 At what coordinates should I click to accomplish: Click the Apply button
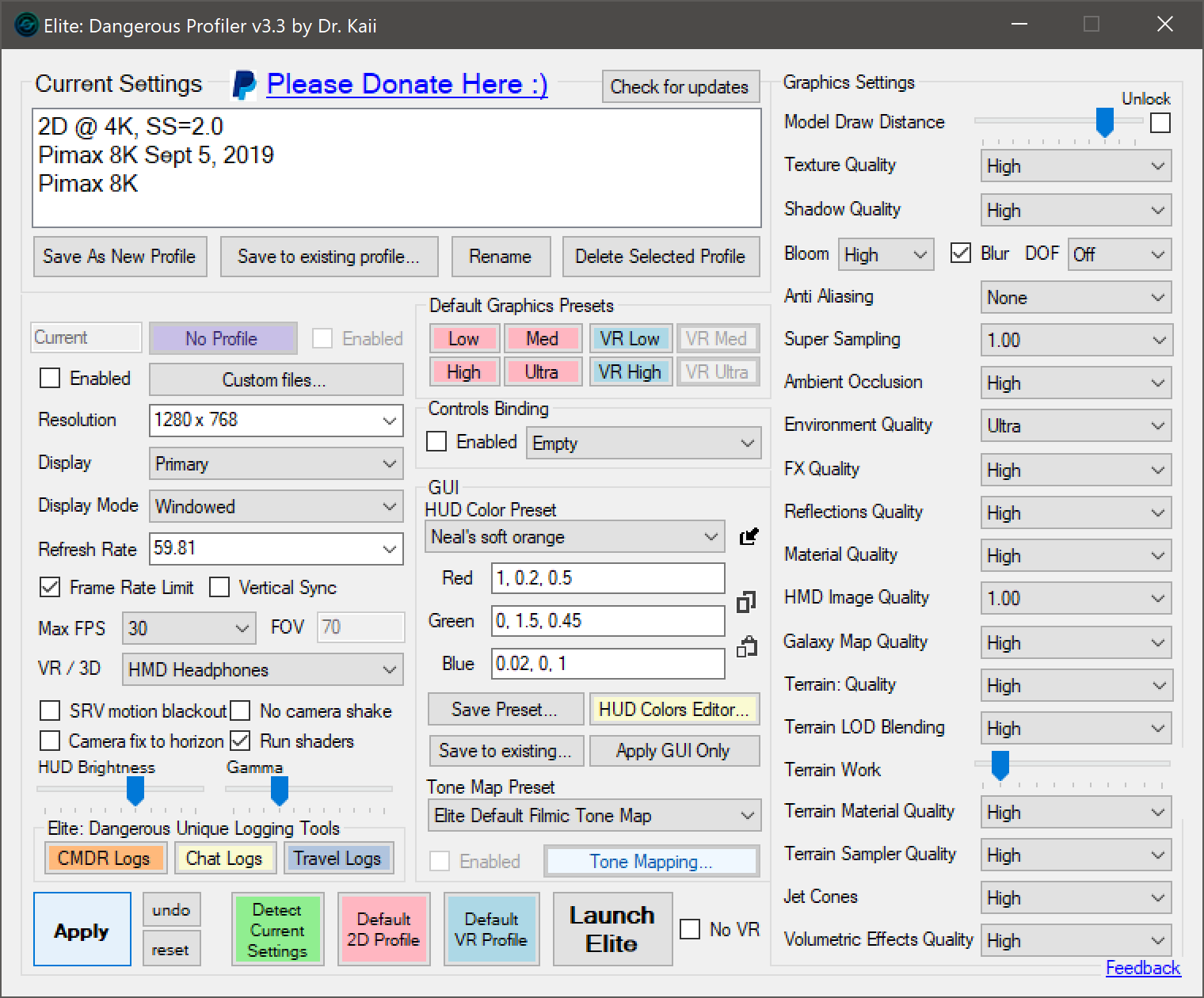tap(82, 930)
